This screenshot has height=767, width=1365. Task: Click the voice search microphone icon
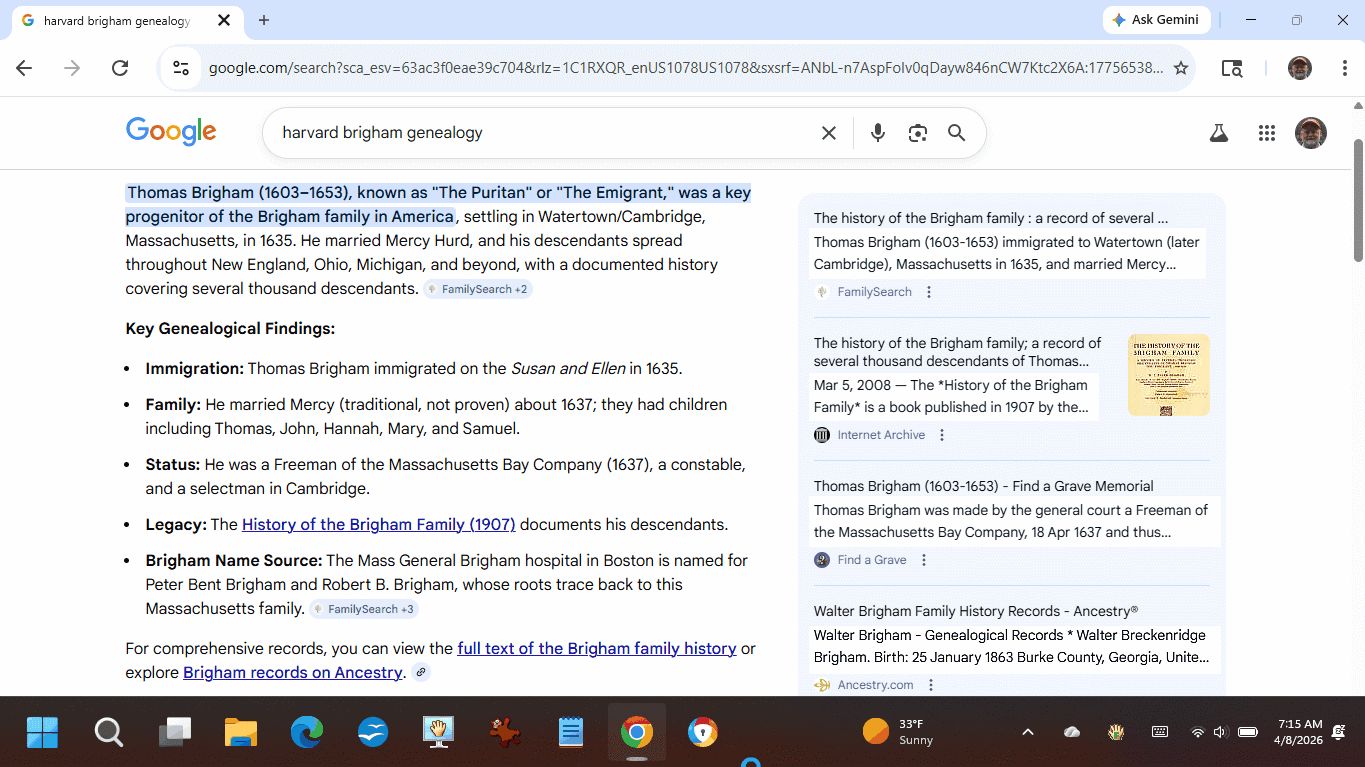(x=877, y=133)
